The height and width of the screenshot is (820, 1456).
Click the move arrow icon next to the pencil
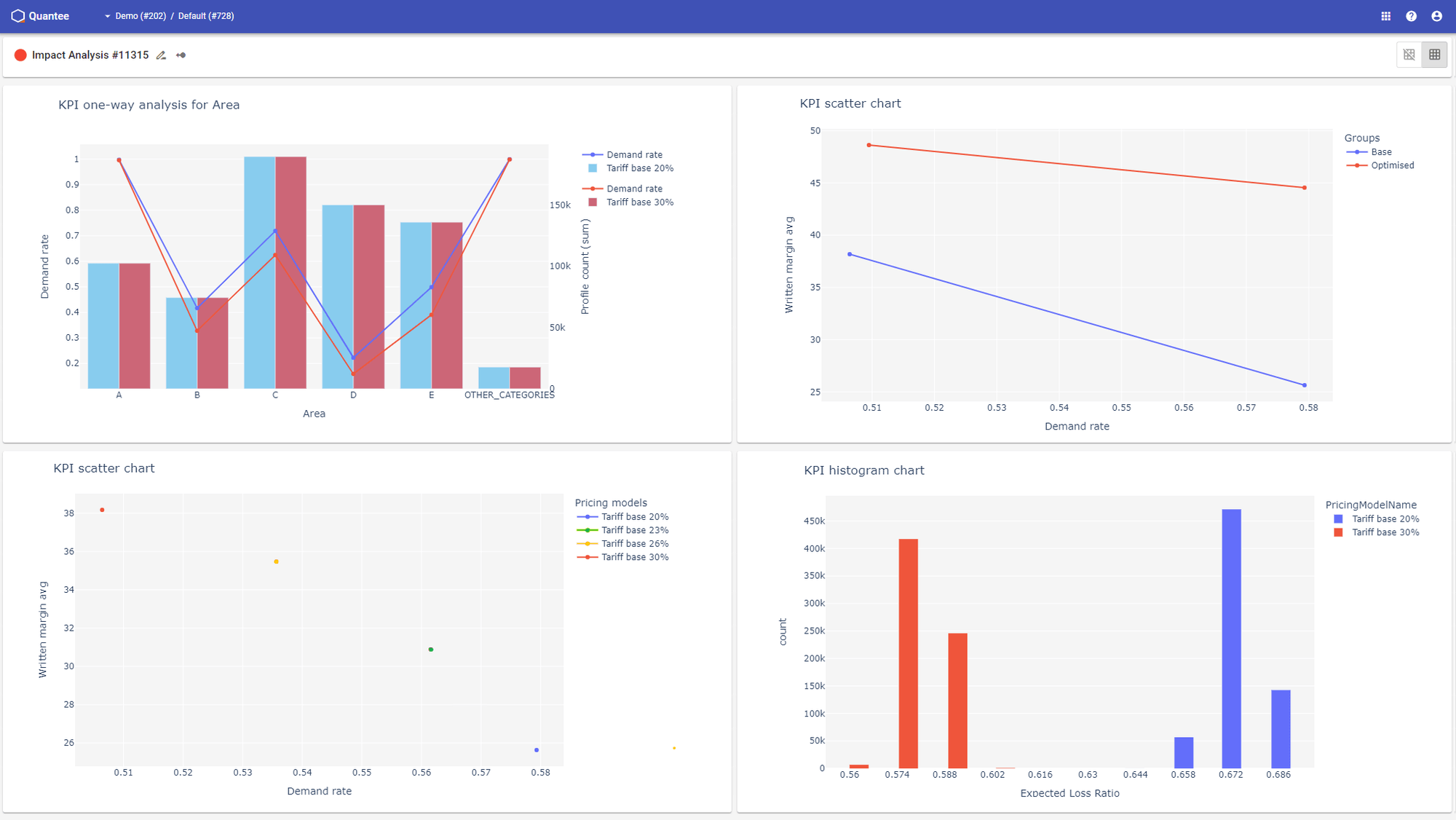[x=181, y=55]
